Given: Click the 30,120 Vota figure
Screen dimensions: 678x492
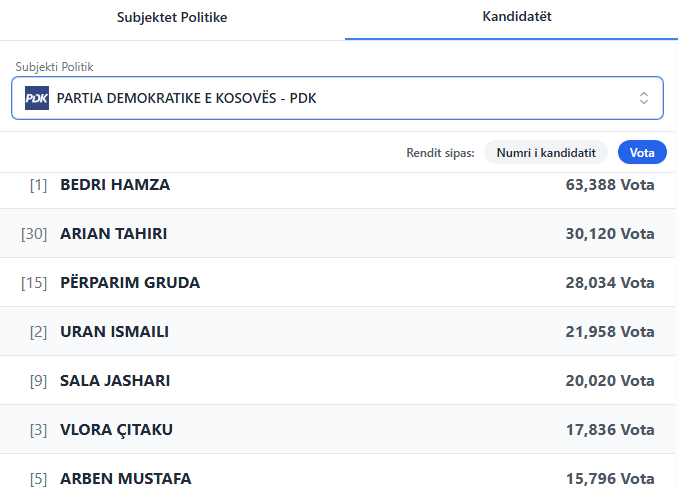Looking at the screenshot, I should click(x=609, y=234).
